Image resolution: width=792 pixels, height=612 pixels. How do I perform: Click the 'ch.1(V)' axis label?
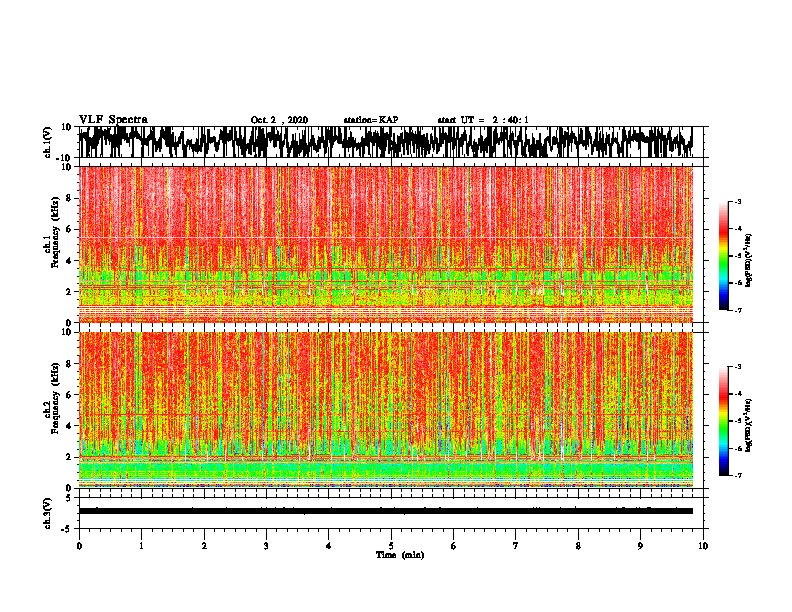48,142
